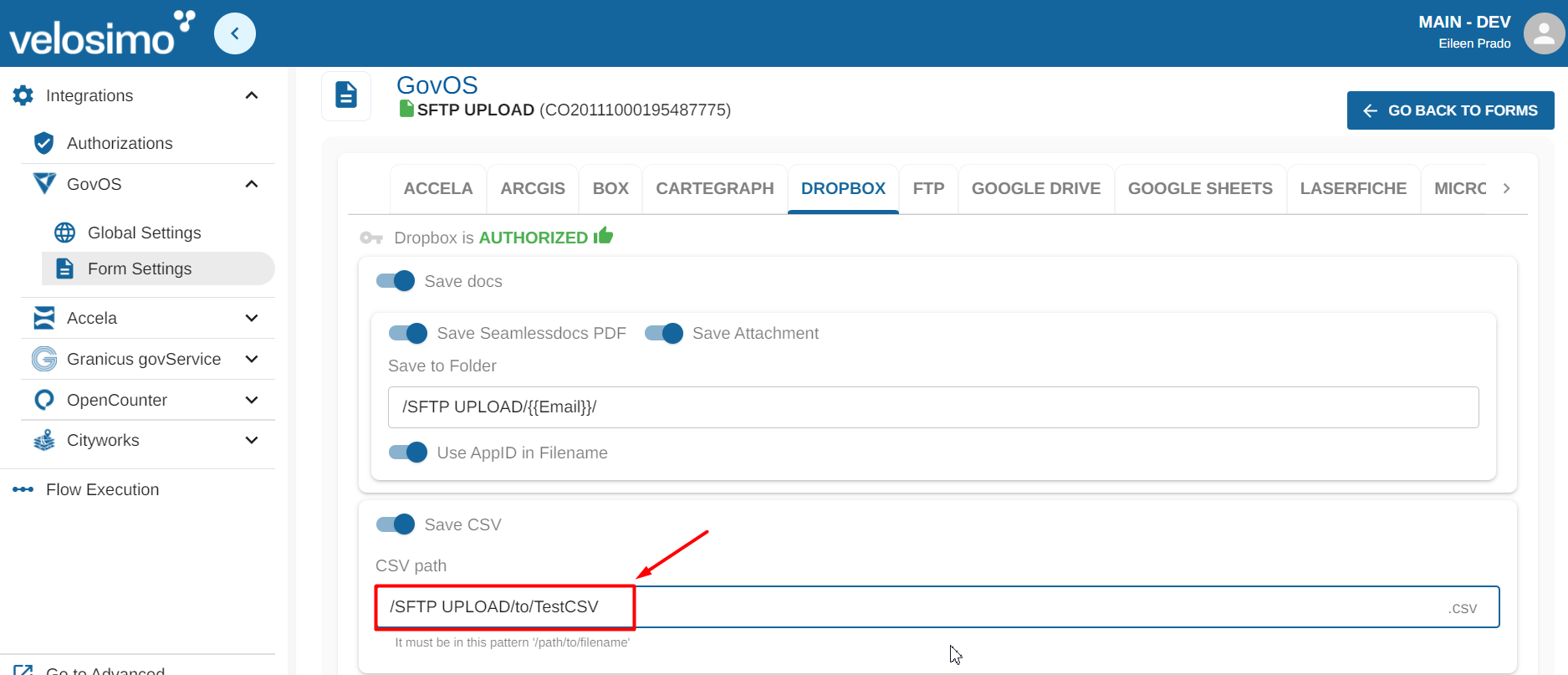
Task: Click the MAIN - DEV environment label
Action: click(1464, 23)
